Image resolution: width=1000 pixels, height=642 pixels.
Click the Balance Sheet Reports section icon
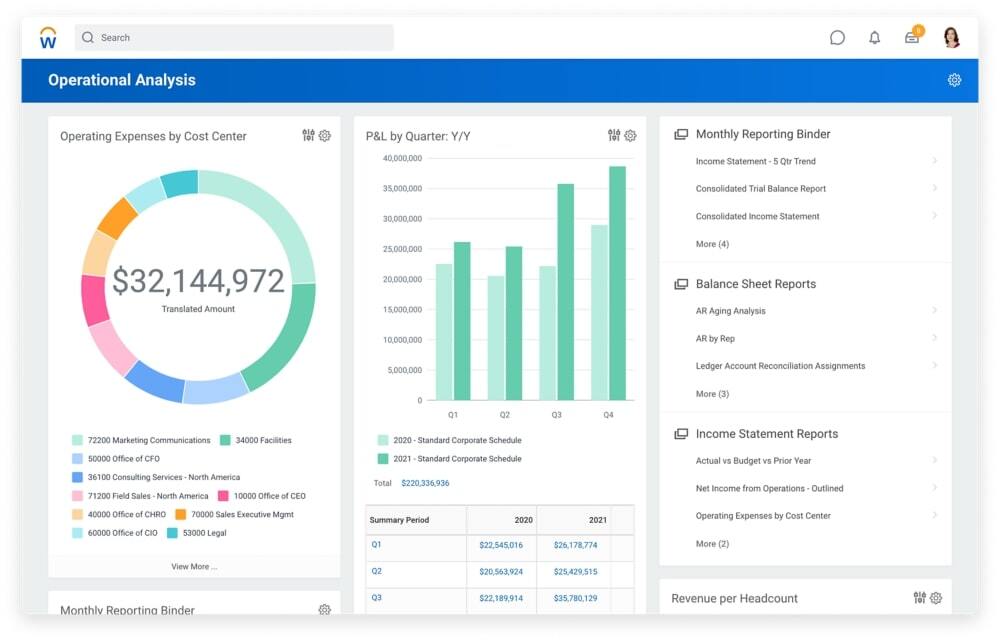click(681, 284)
